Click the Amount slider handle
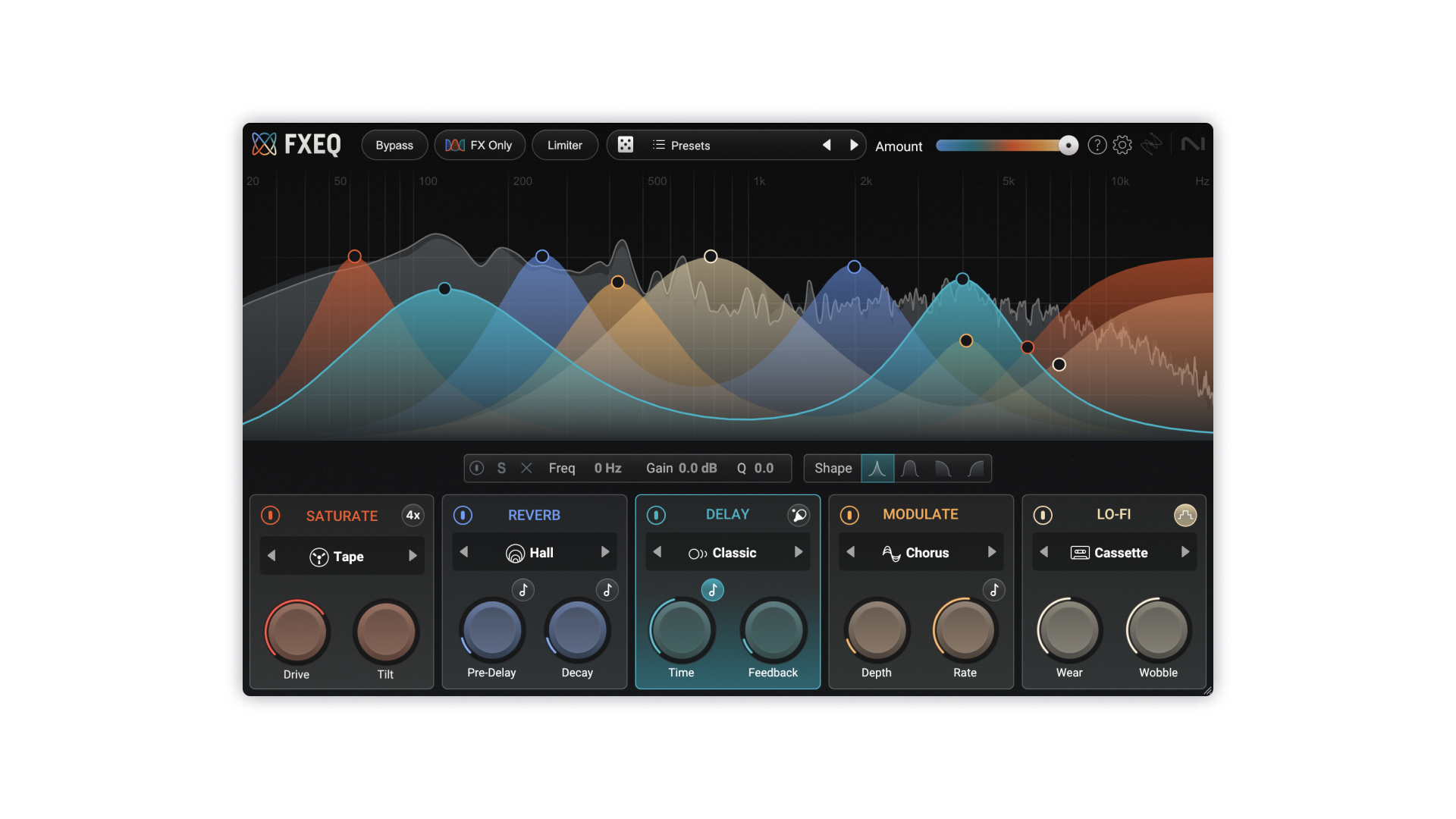The image size is (1456, 819). click(1068, 145)
